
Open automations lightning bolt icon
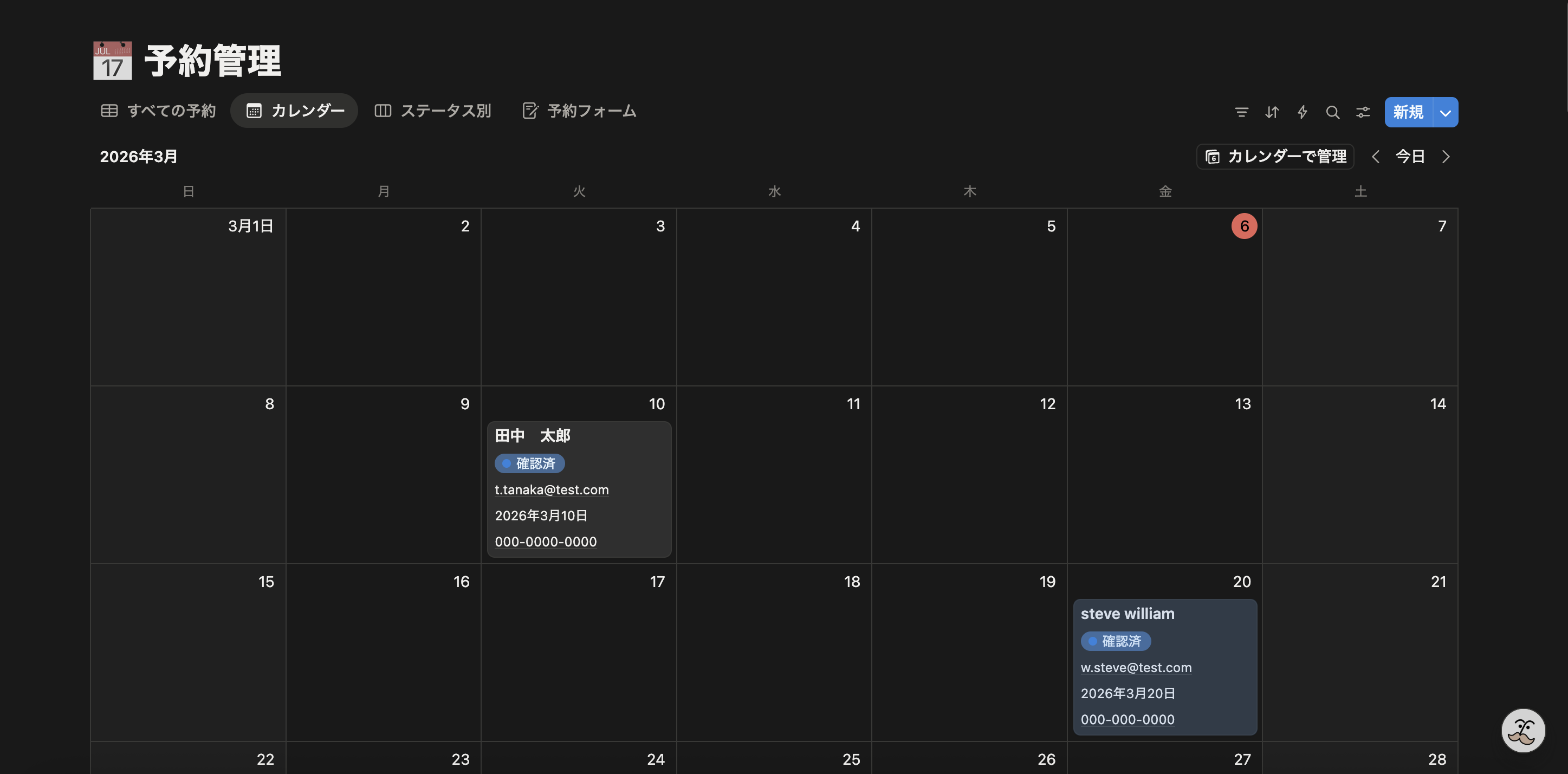1302,112
